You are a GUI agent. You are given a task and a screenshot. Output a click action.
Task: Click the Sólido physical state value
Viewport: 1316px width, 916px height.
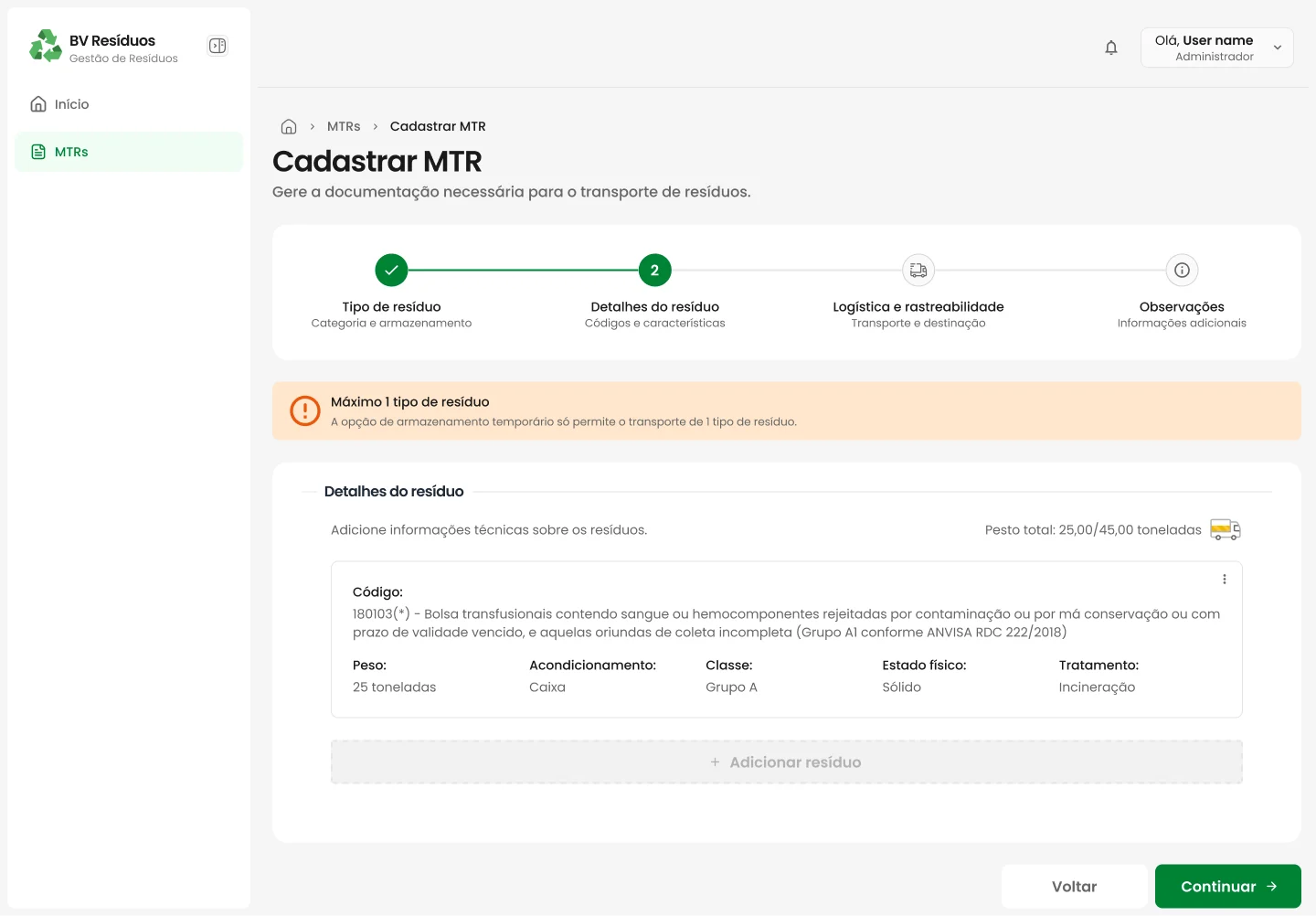click(902, 687)
